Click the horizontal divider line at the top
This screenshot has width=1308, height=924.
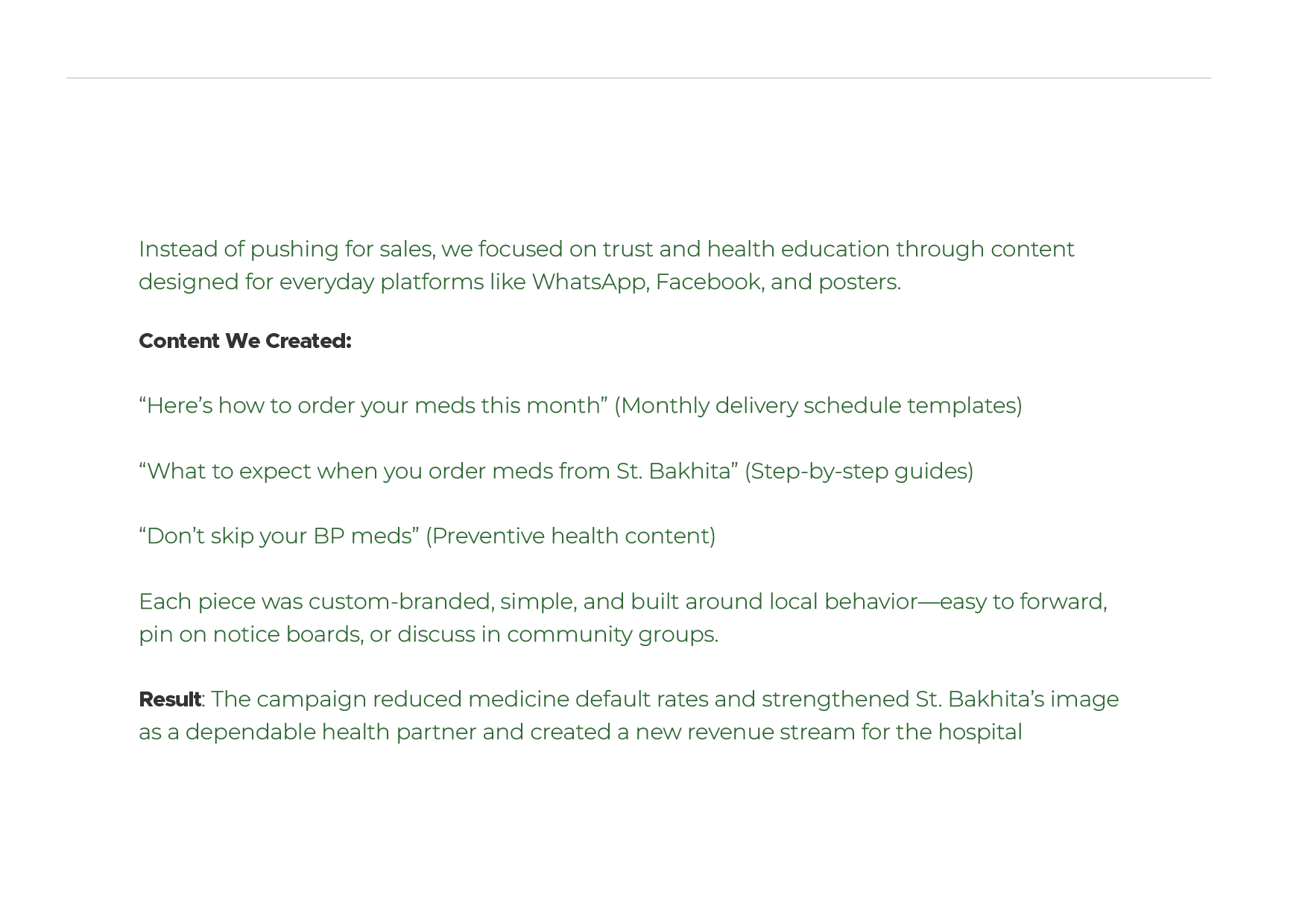tap(638, 78)
